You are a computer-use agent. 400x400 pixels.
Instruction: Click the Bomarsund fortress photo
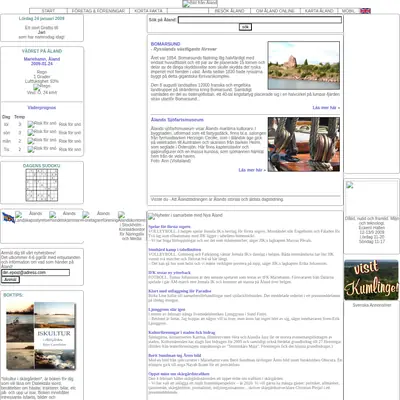[x=304, y=65]
